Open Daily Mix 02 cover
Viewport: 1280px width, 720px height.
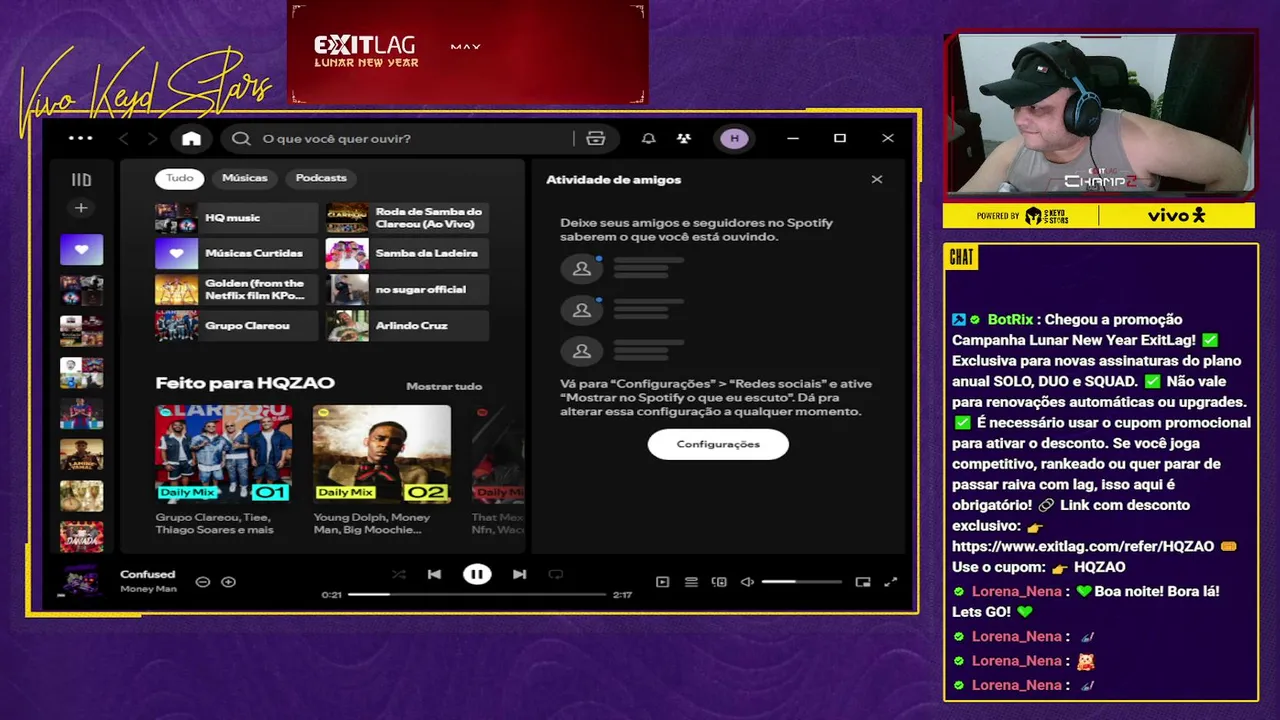pyautogui.click(x=381, y=453)
